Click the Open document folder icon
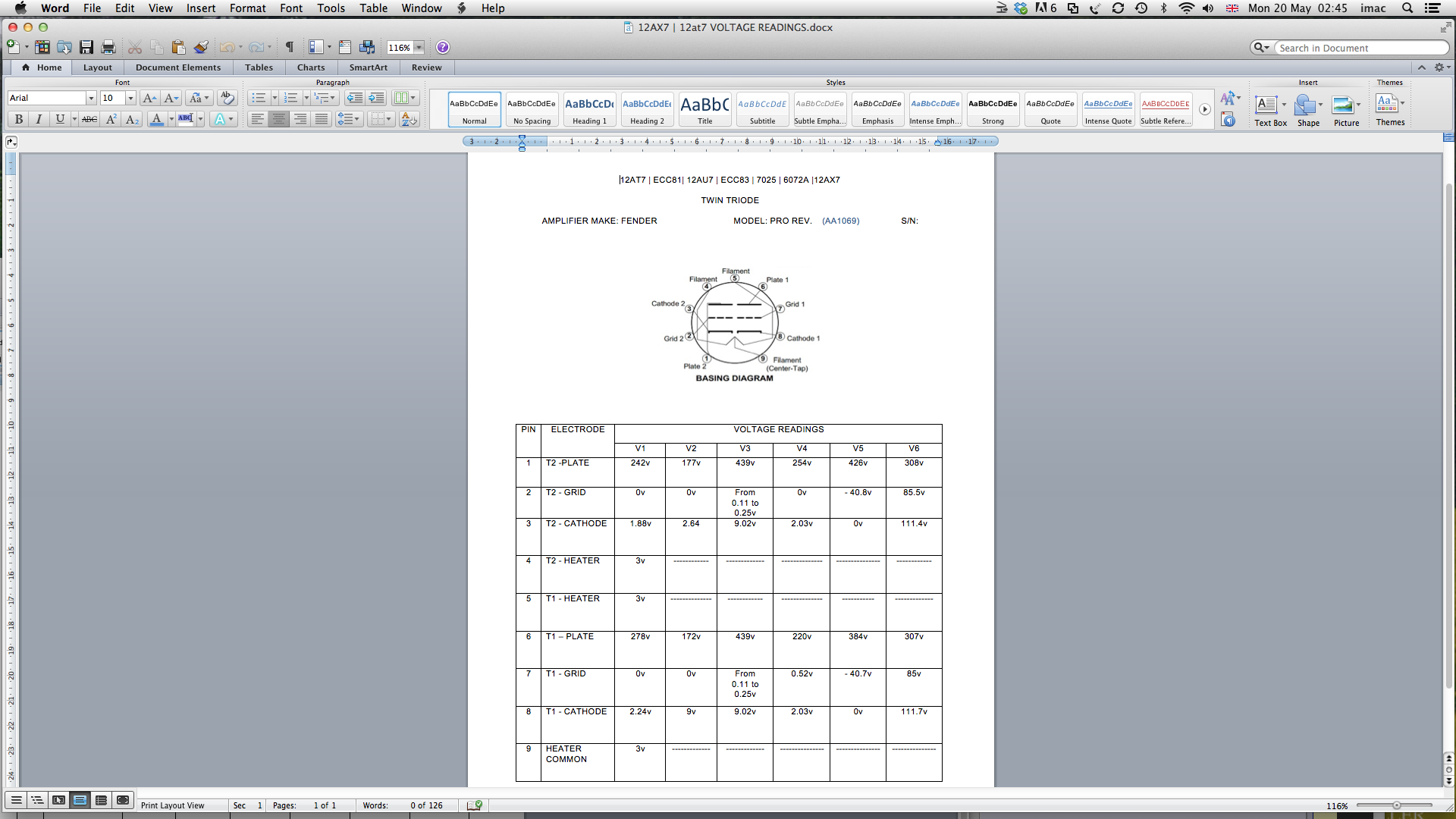This screenshot has height=819, width=1456. (64, 47)
